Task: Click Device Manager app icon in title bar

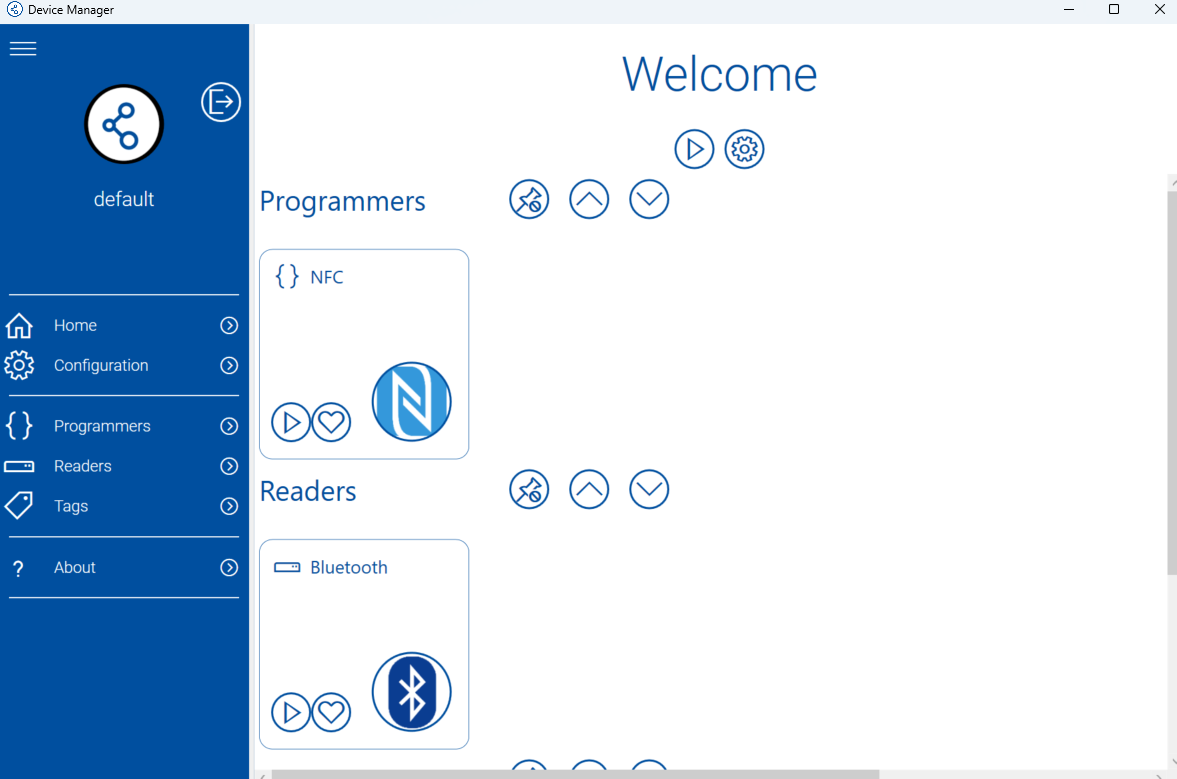Action: pos(14,10)
